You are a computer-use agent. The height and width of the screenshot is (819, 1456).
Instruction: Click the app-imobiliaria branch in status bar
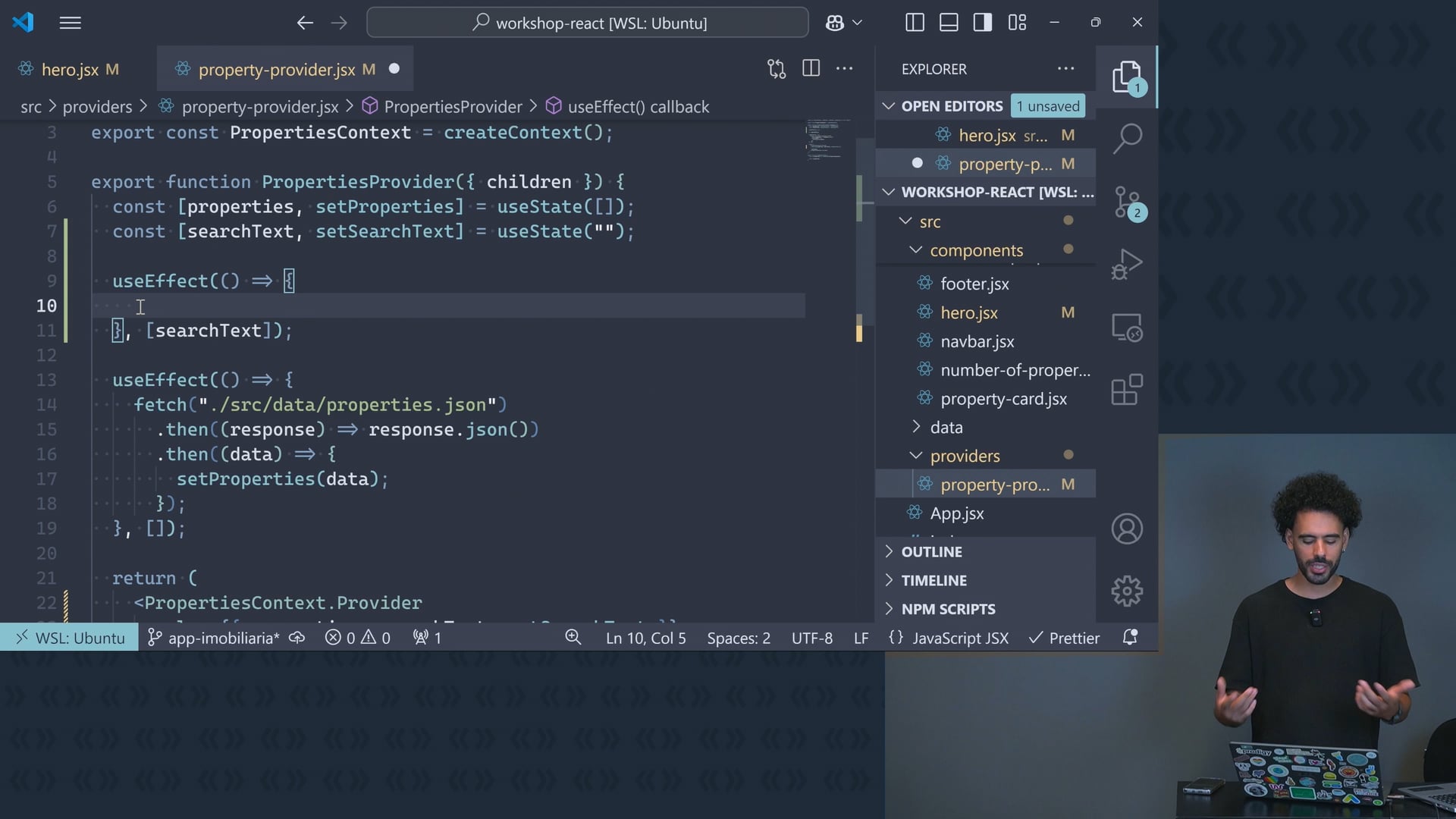[x=215, y=639]
